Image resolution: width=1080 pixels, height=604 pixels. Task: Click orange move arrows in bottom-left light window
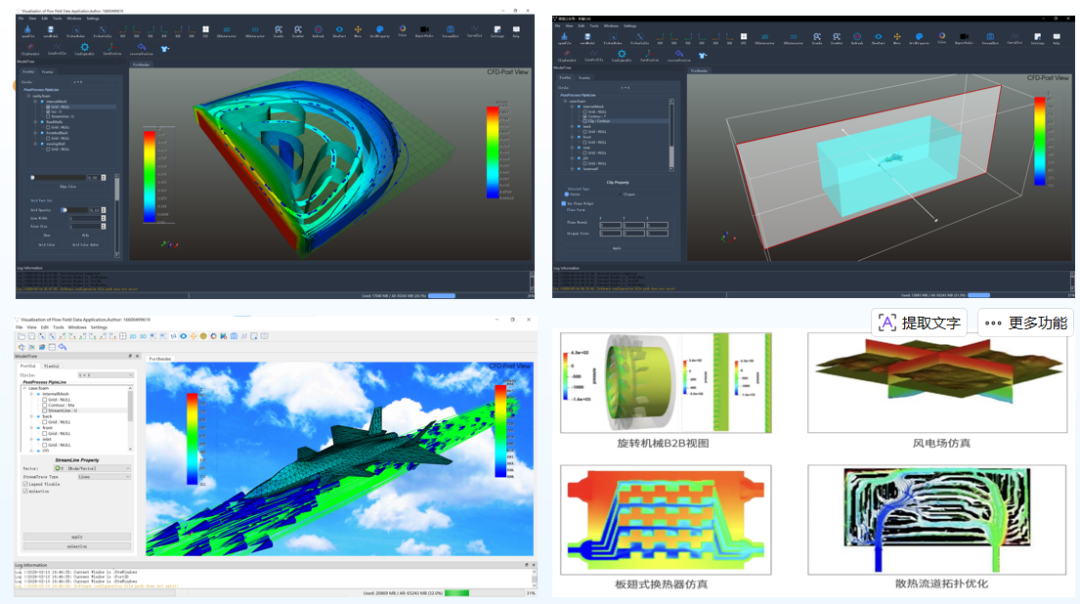(194, 336)
